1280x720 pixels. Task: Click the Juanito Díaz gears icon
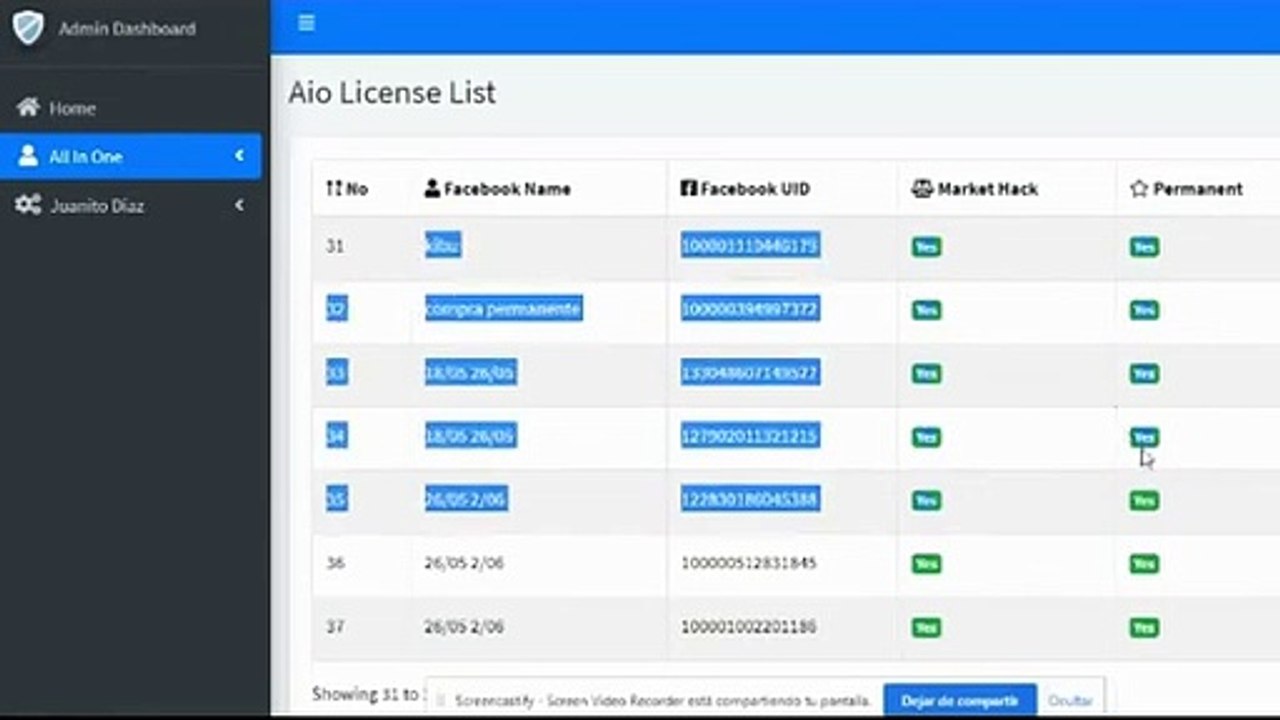[x=28, y=205]
